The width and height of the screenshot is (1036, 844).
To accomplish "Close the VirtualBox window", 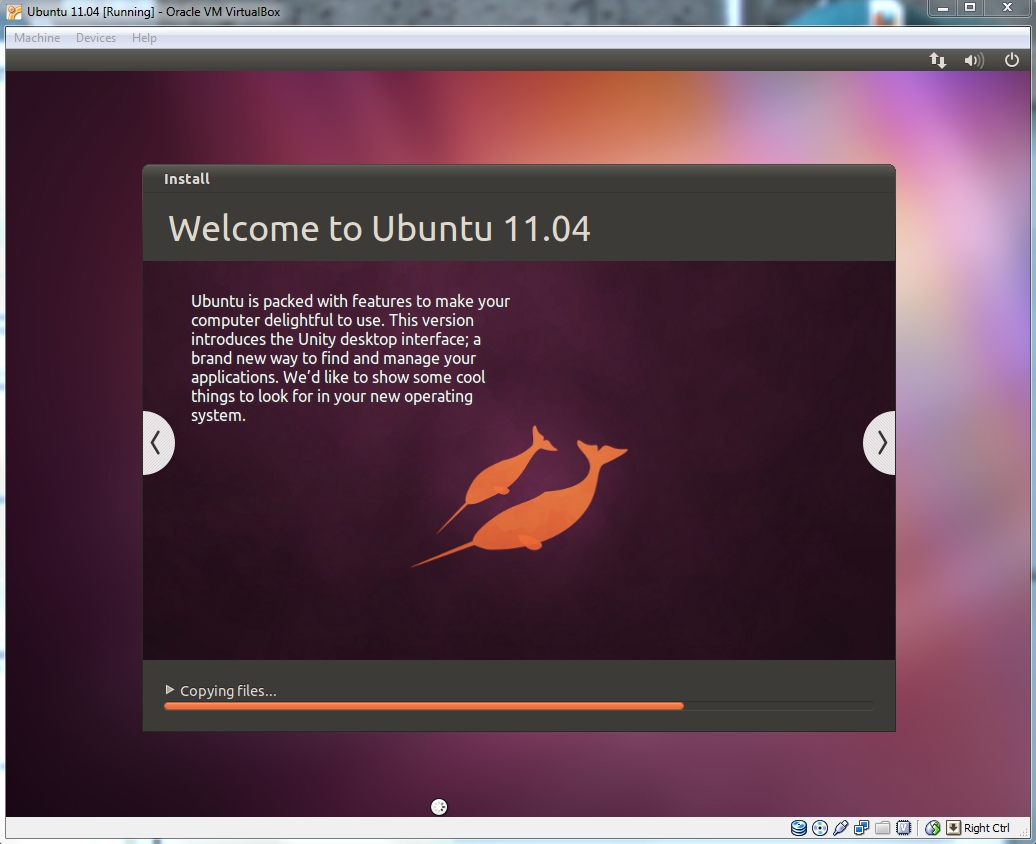I will click(1007, 8).
